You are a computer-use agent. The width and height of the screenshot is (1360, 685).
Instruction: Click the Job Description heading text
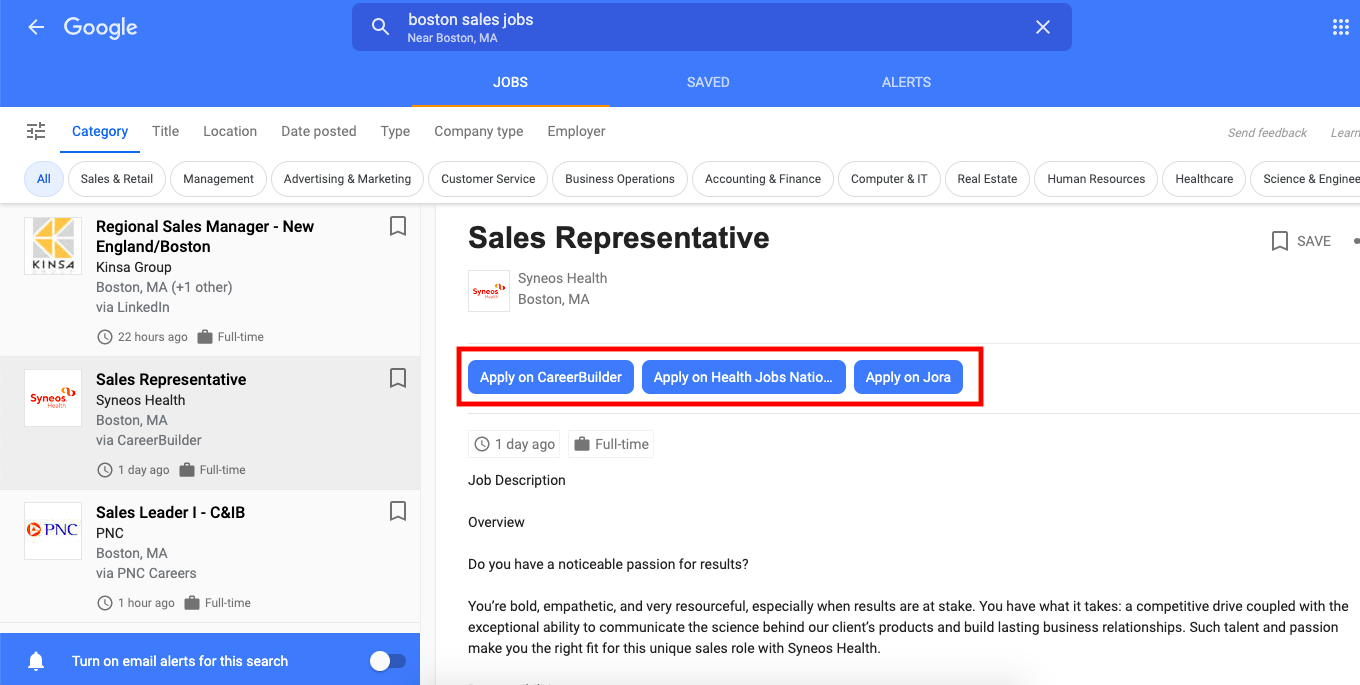517,480
